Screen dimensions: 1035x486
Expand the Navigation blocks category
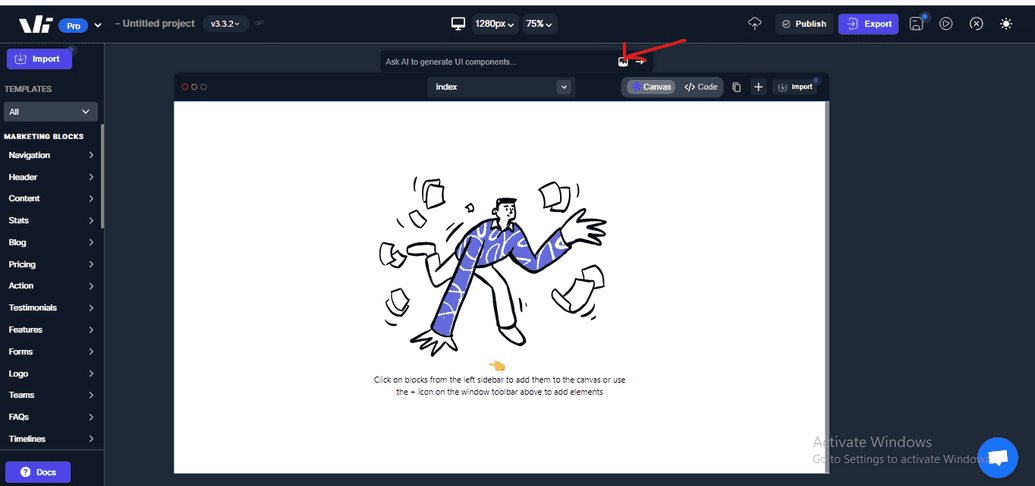coord(50,155)
